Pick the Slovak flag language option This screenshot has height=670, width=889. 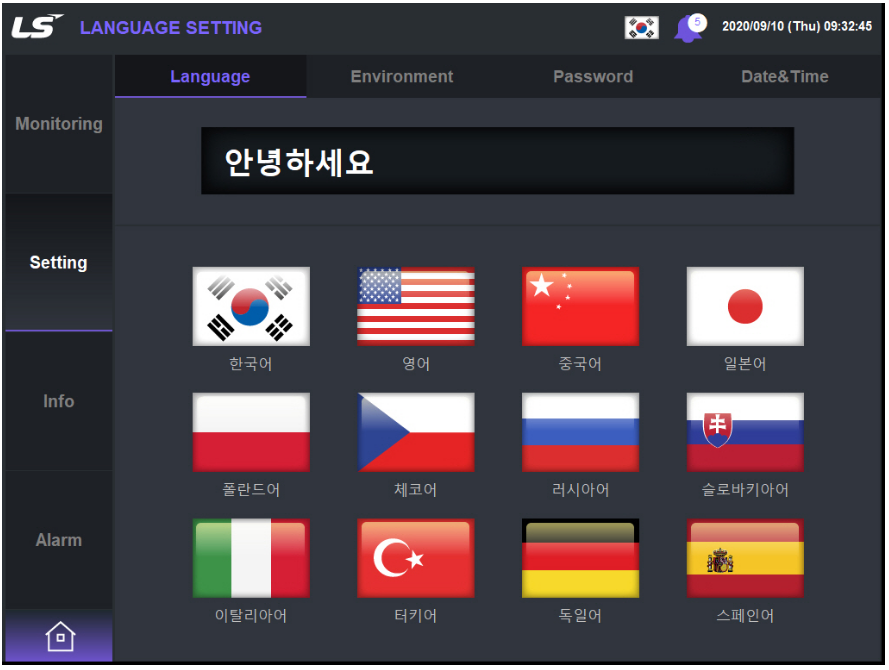coord(745,432)
